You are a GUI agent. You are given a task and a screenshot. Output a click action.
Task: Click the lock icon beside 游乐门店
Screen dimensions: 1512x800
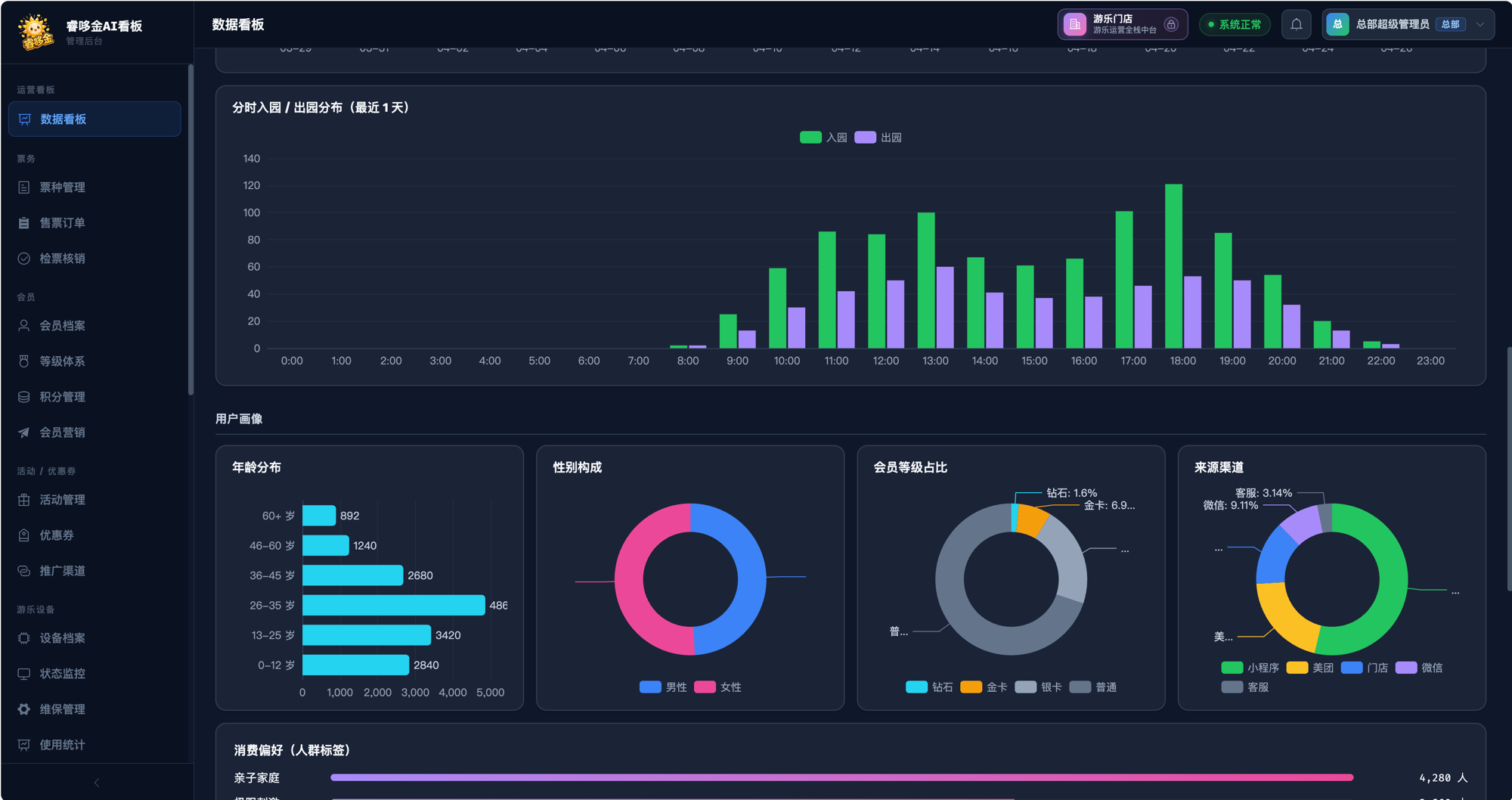click(1171, 24)
